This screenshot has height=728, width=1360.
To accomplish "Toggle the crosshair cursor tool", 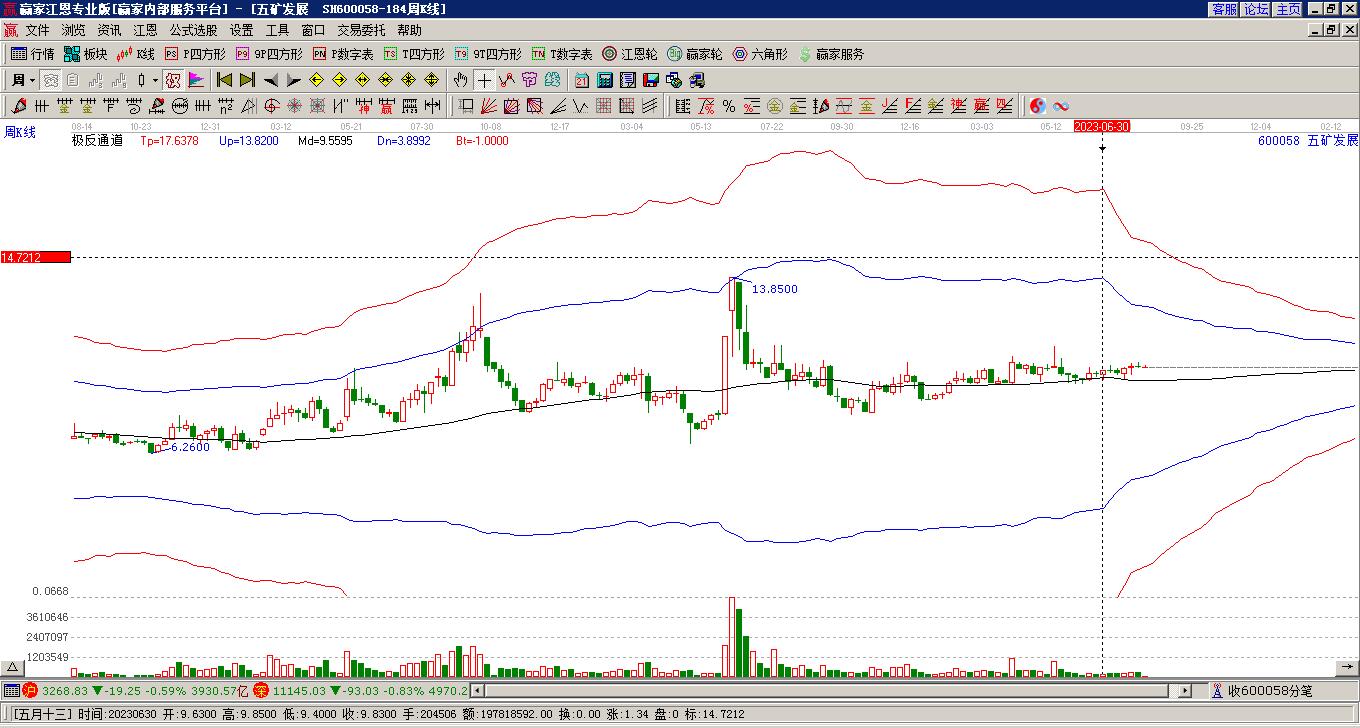I will coord(484,80).
